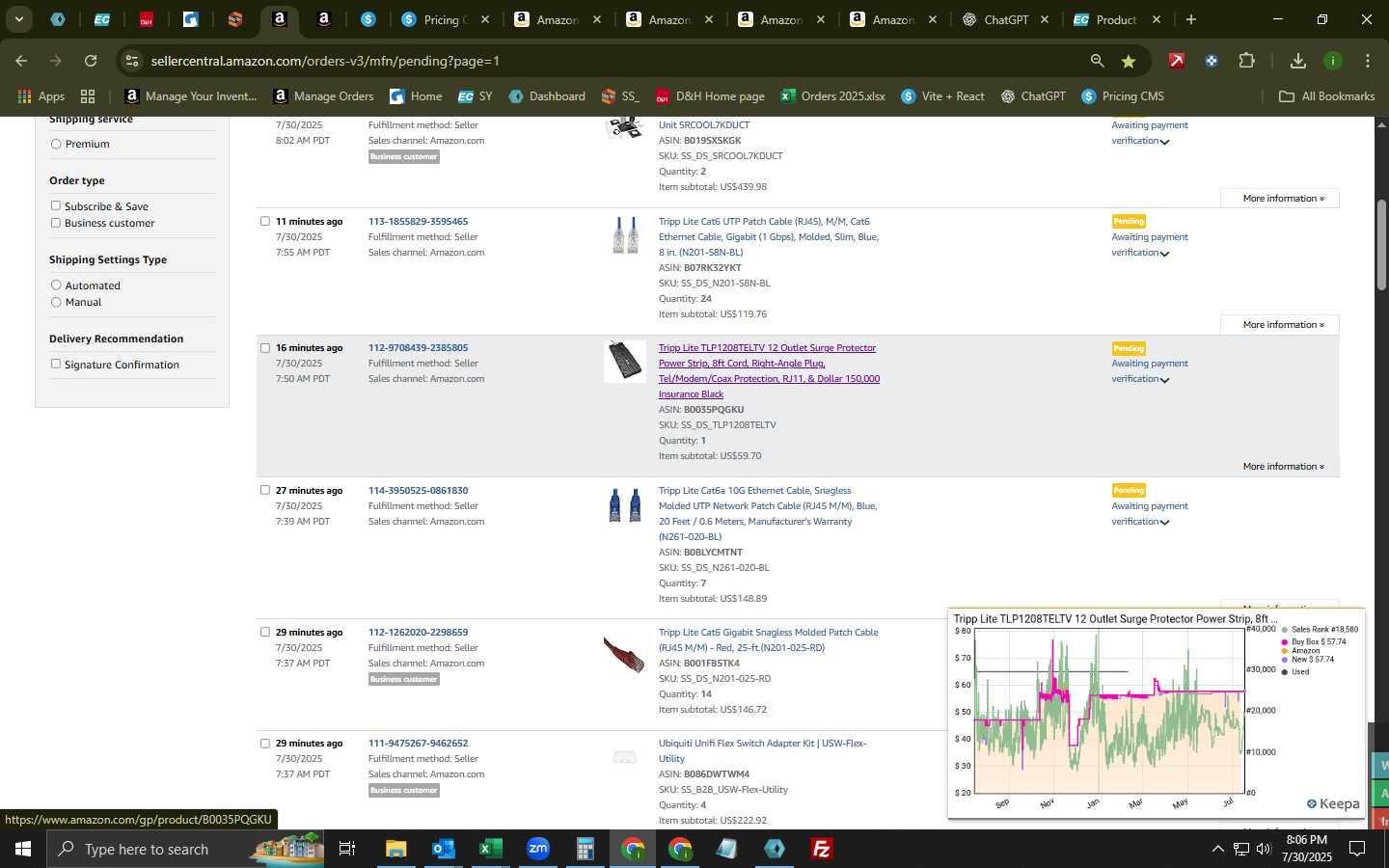Open the notifications center icon
The image size is (1389, 868).
[x=1357, y=849]
